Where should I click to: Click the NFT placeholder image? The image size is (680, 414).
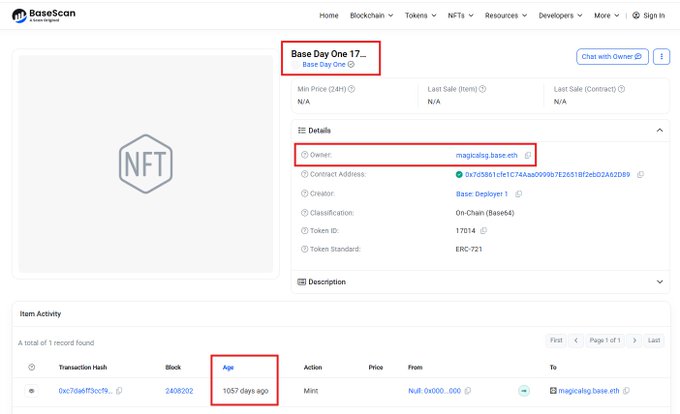[x=146, y=164]
